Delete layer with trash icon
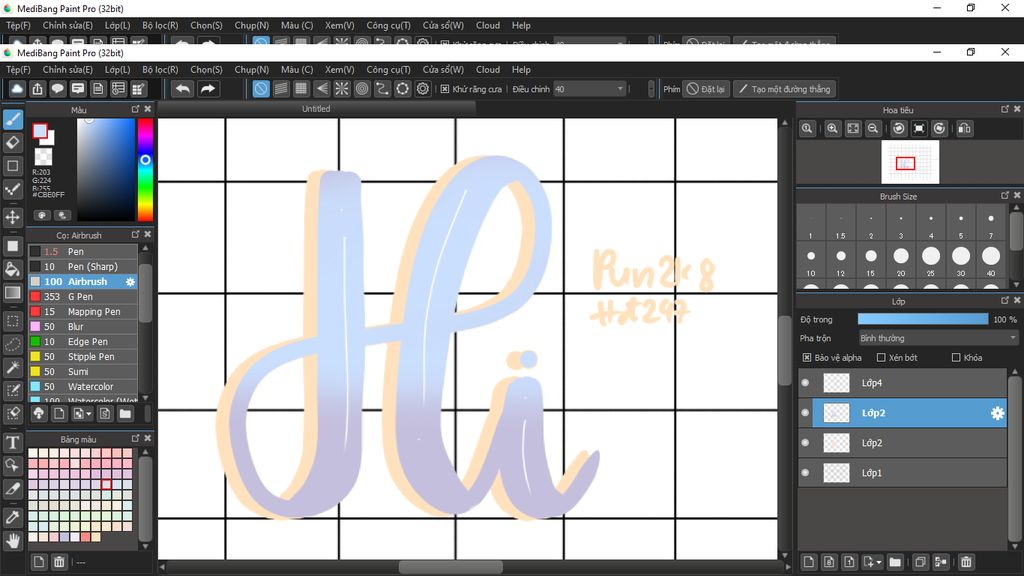This screenshot has width=1024, height=576. (x=966, y=562)
